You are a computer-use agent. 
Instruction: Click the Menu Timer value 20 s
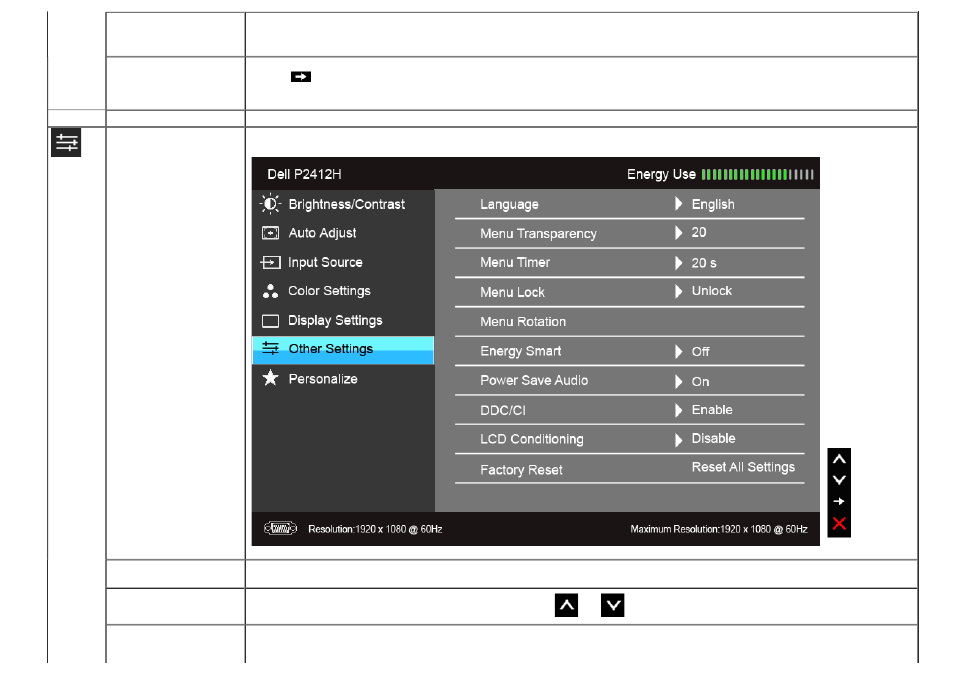click(704, 263)
